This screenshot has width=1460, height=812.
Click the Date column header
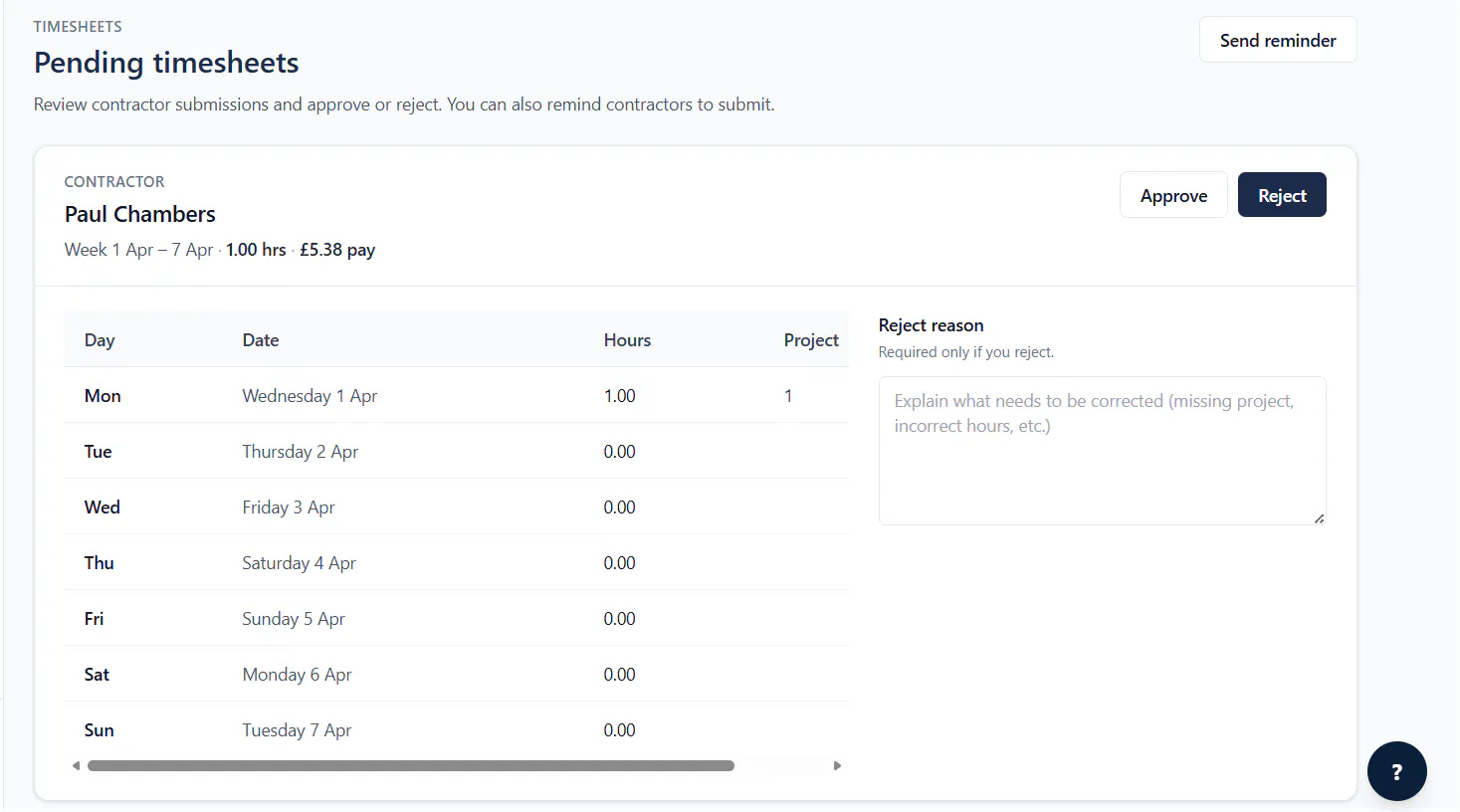coord(261,339)
